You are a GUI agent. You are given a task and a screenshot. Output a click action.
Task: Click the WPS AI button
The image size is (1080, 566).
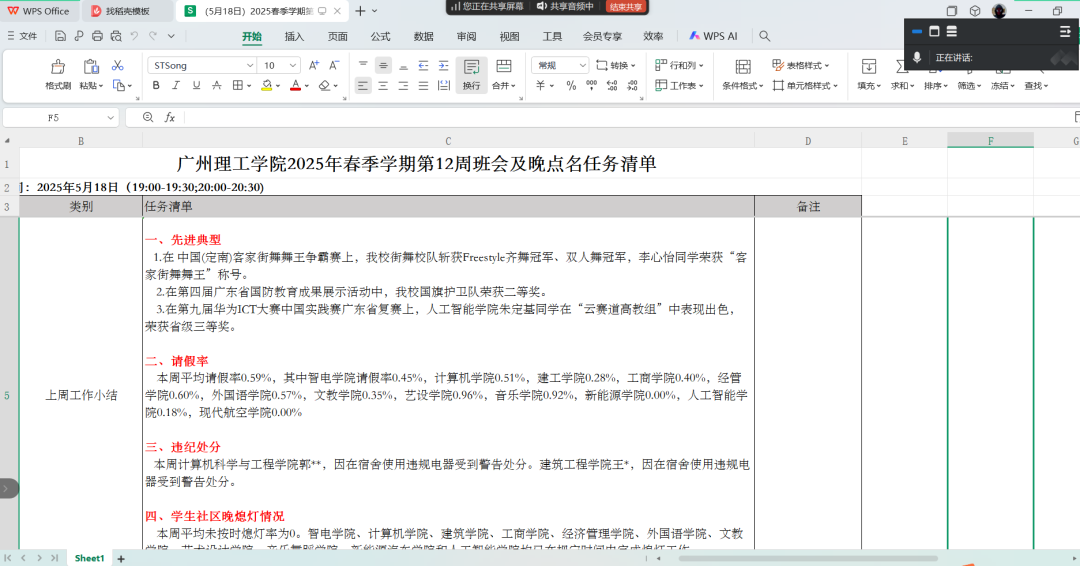coord(712,36)
